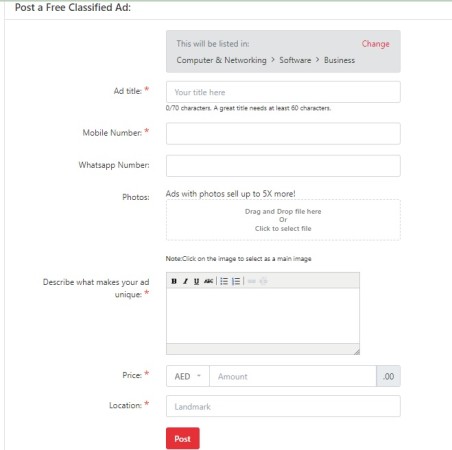Apply strikethrough ABC formatting
Screen dimensions: 452x450
(x=208, y=281)
